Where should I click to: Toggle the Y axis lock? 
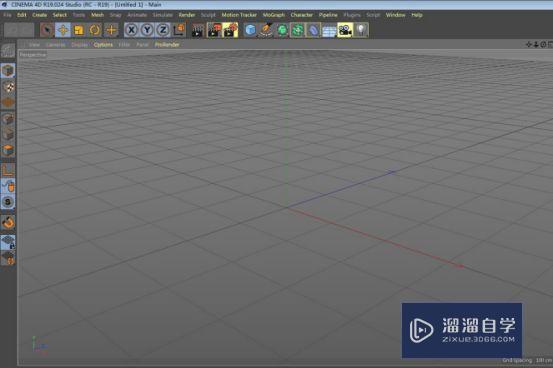coord(147,30)
